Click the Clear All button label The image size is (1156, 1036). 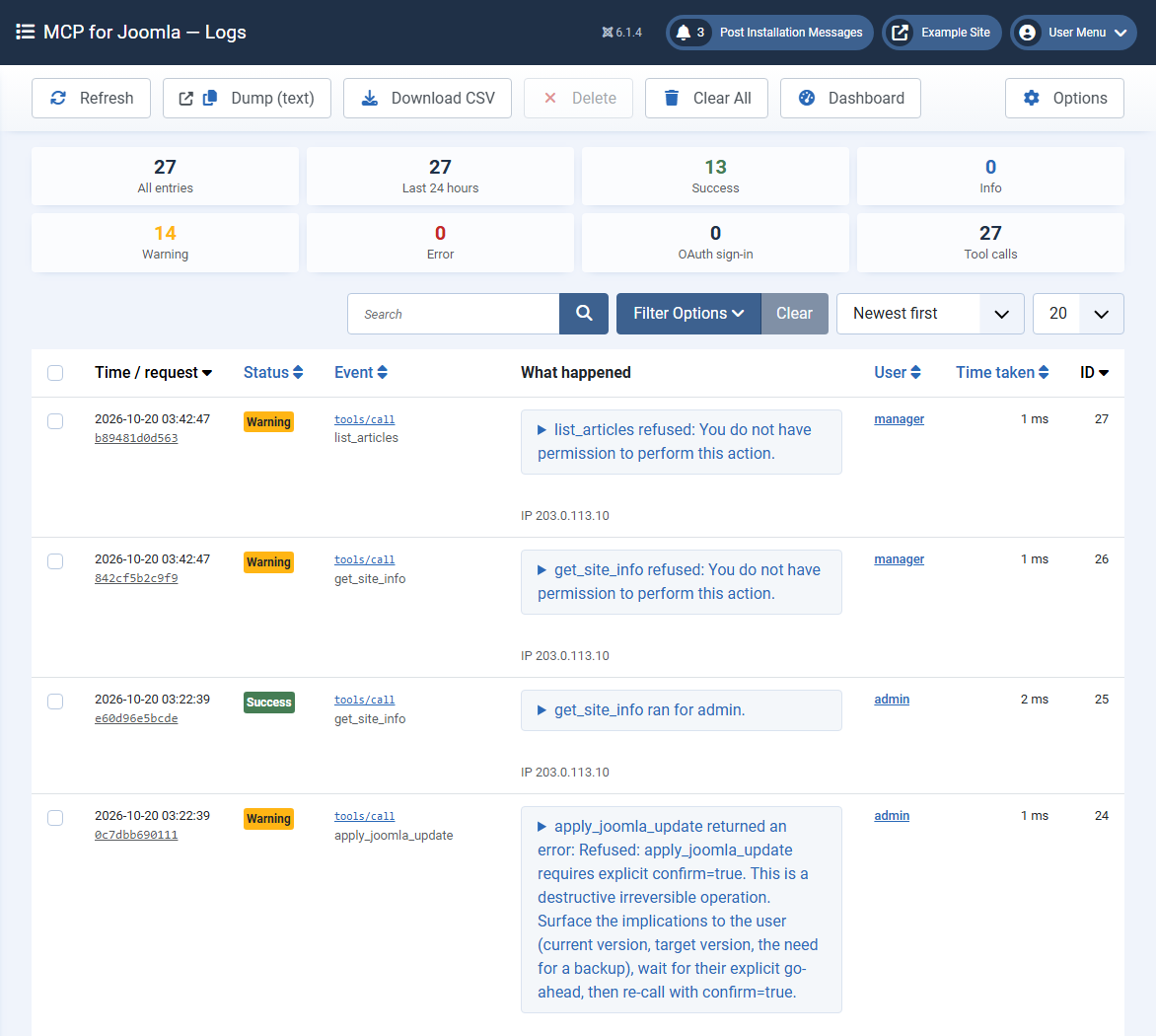[x=722, y=98]
